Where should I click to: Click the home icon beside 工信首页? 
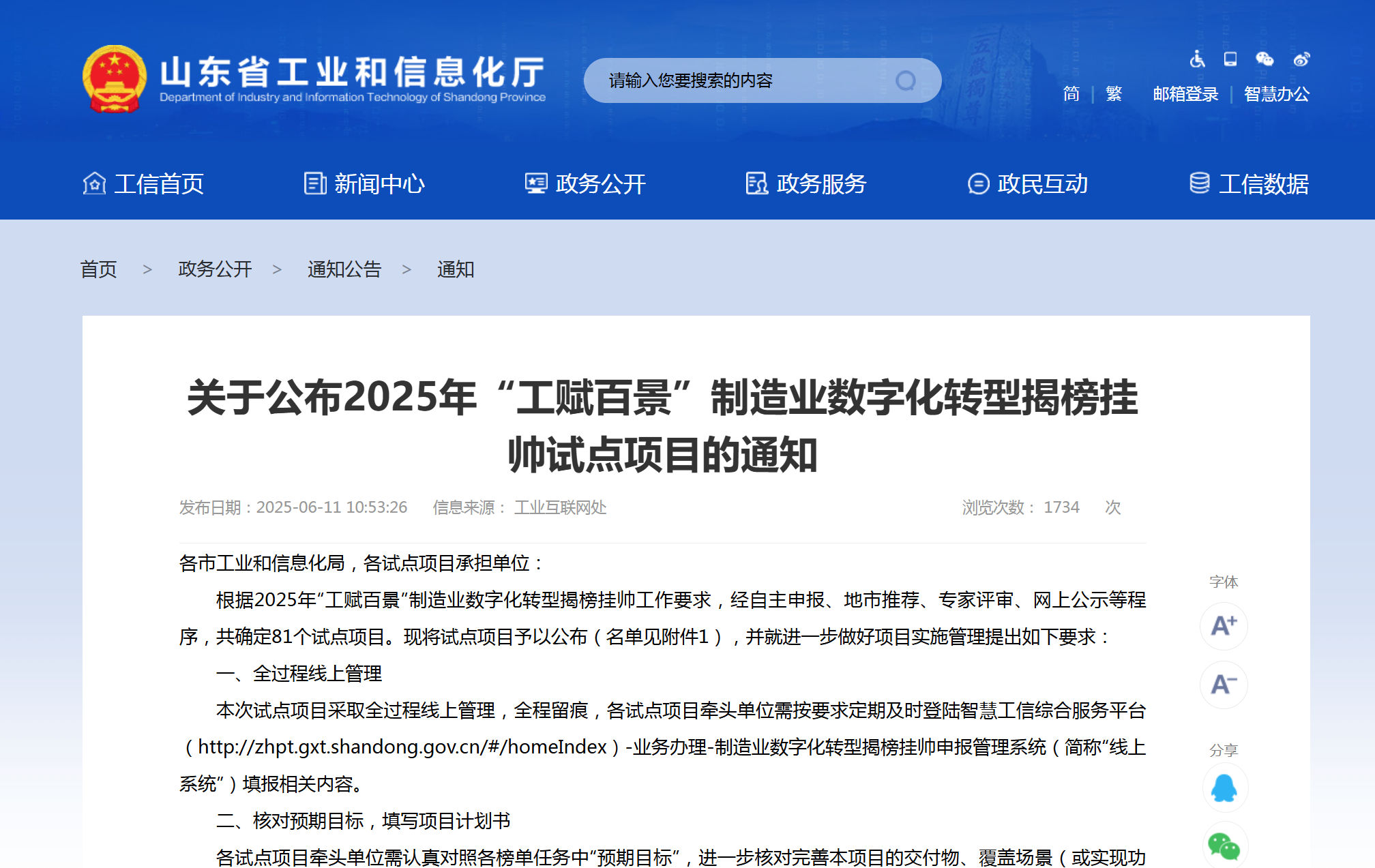pos(94,183)
